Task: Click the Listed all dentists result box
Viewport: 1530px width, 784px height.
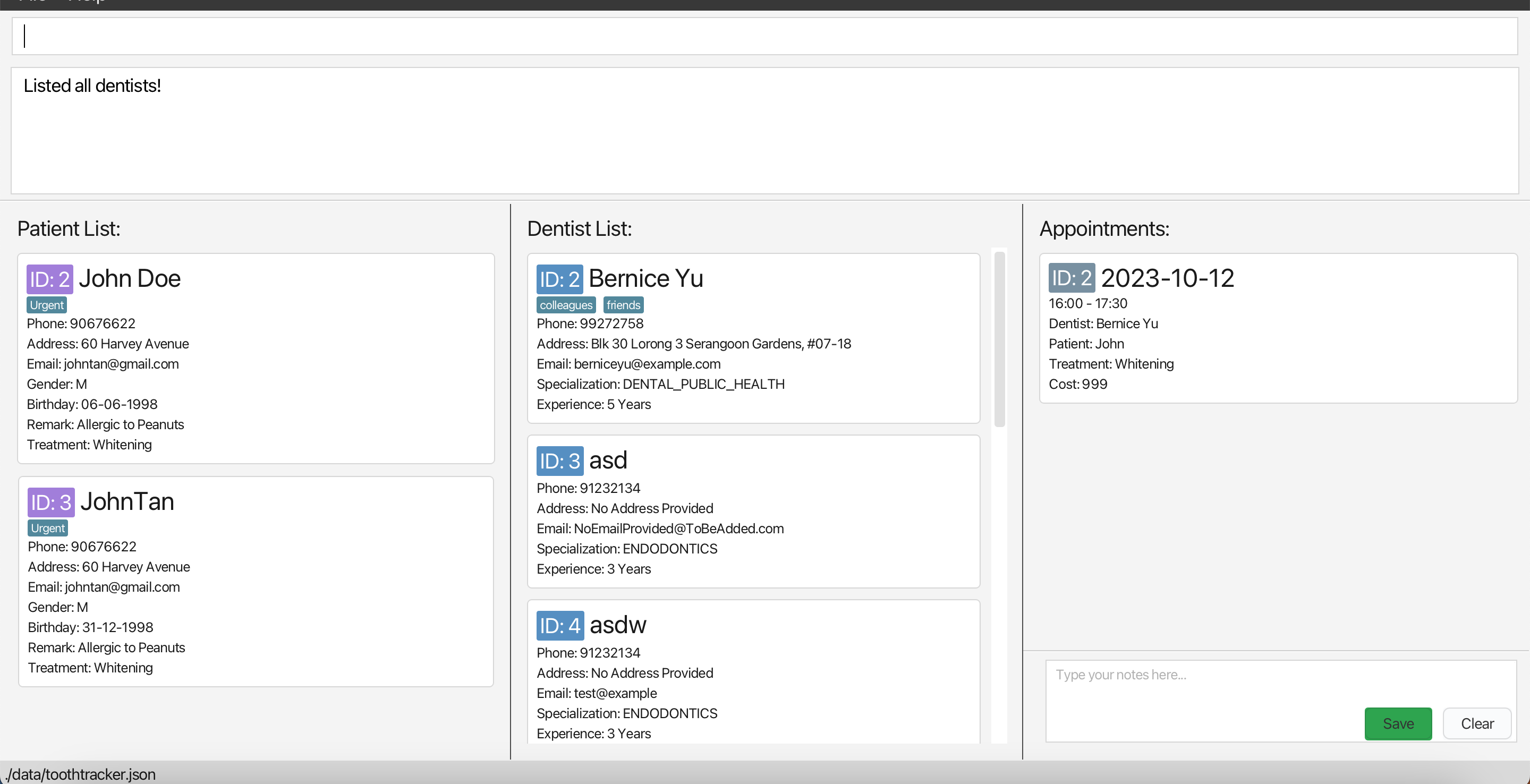Action: coord(764,131)
